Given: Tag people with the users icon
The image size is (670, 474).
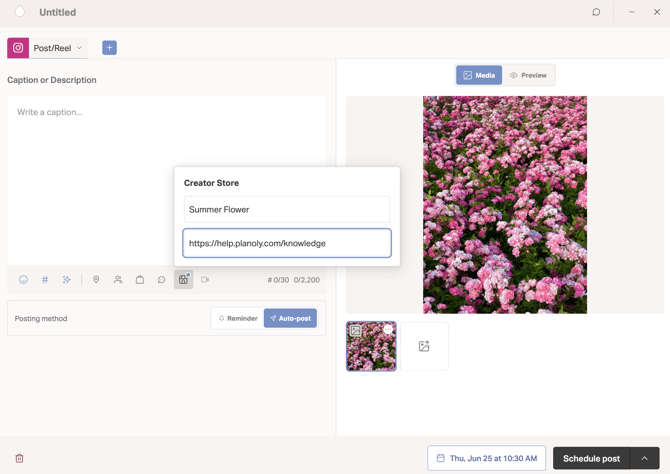Looking at the screenshot, I should (x=118, y=280).
